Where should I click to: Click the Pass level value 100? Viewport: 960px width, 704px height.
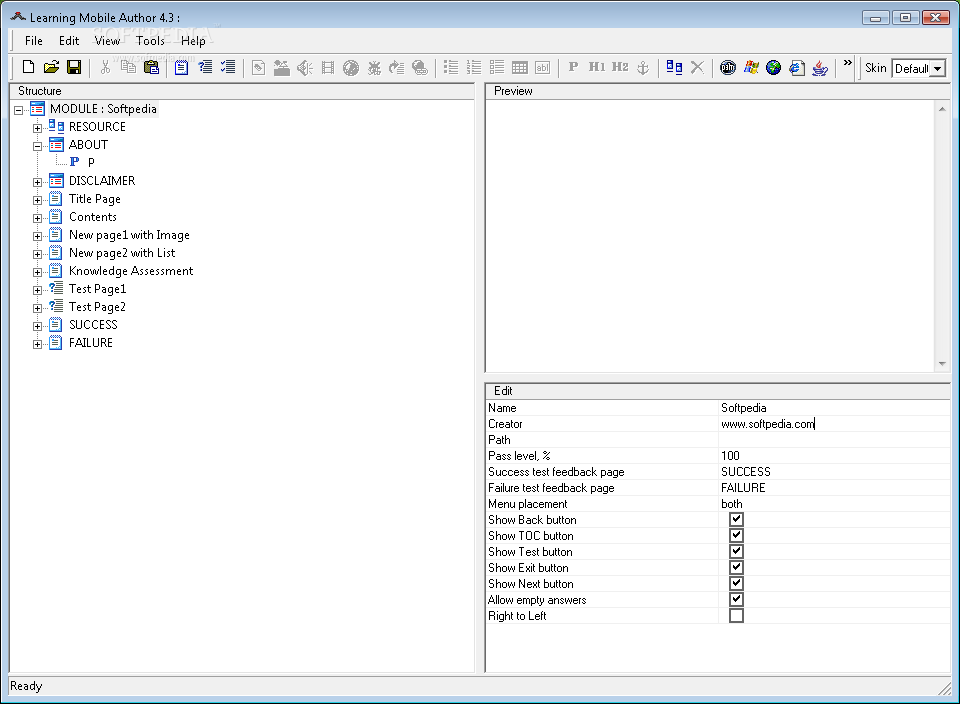pyautogui.click(x=834, y=455)
